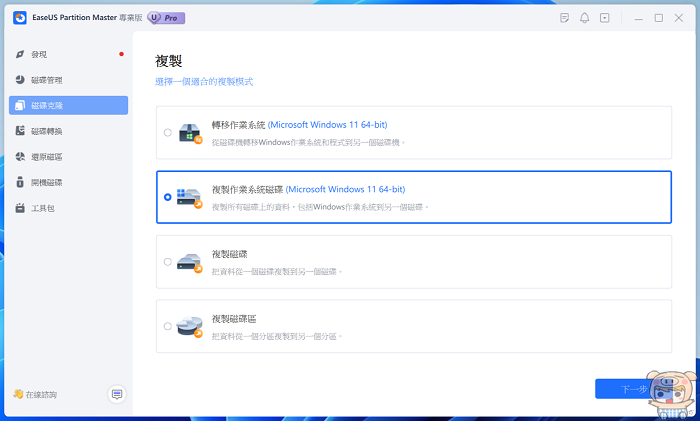Click the 複製磁碟區 partition icon
The height and width of the screenshot is (421, 700).
(189, 325)
